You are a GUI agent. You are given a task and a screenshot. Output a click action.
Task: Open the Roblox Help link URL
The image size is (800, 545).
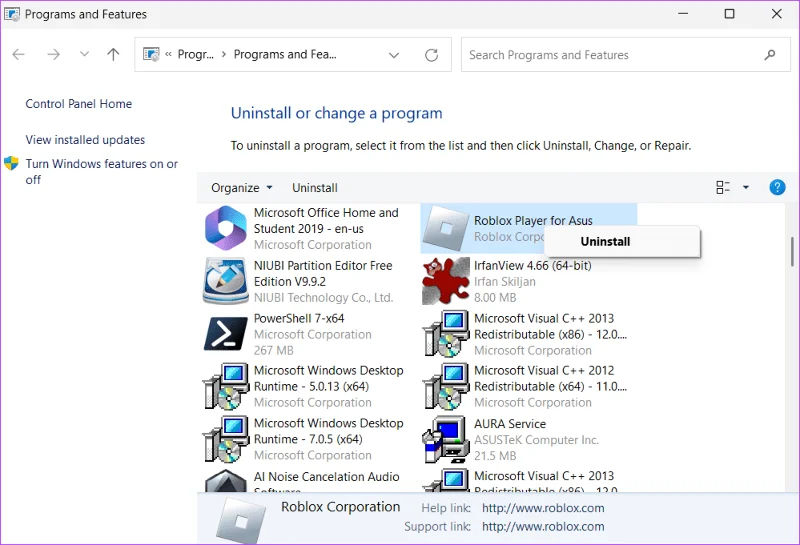pos(543,508)
